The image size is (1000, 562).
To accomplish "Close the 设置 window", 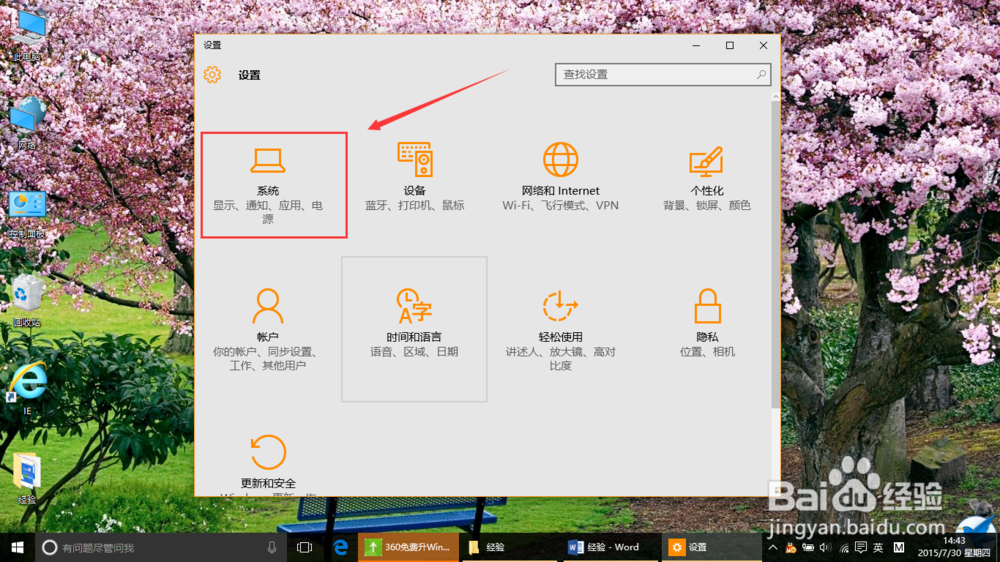I will click(x=763, y=45).
